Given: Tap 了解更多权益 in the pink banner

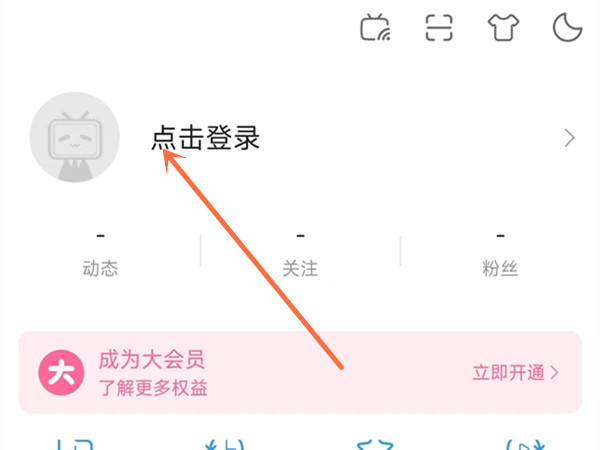Looking at the screenshot, I should [x=153, y=388].
